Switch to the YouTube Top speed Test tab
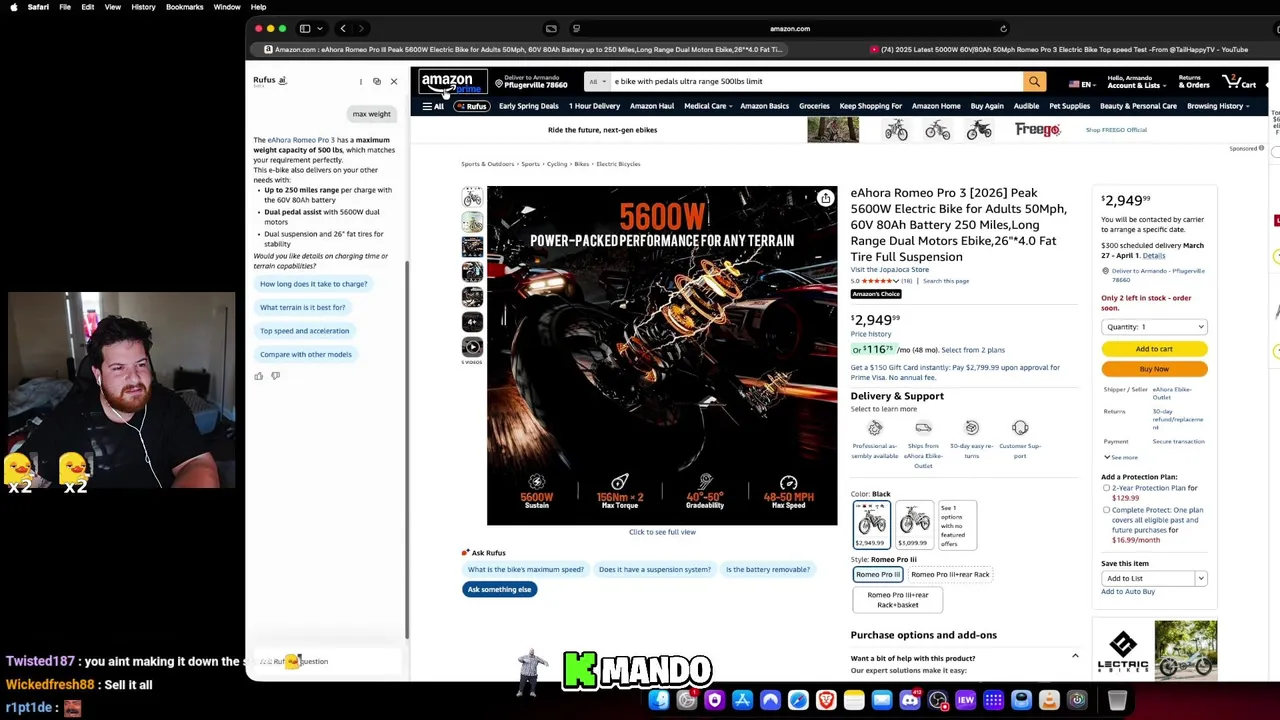This screenshot has height=720, width=1280. pos(1058,49)
